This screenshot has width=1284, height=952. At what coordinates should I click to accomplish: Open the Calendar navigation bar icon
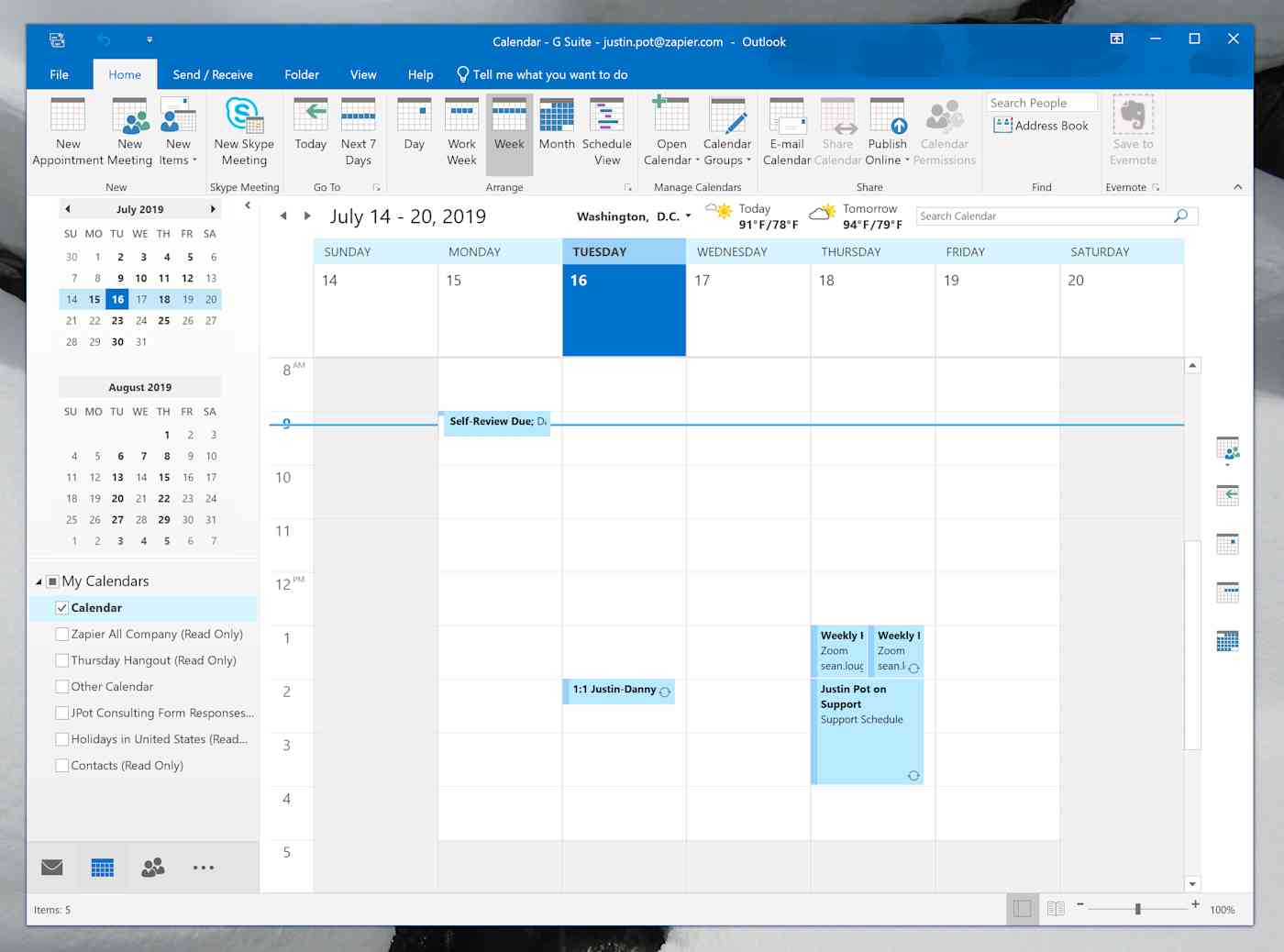coord(103,868)
